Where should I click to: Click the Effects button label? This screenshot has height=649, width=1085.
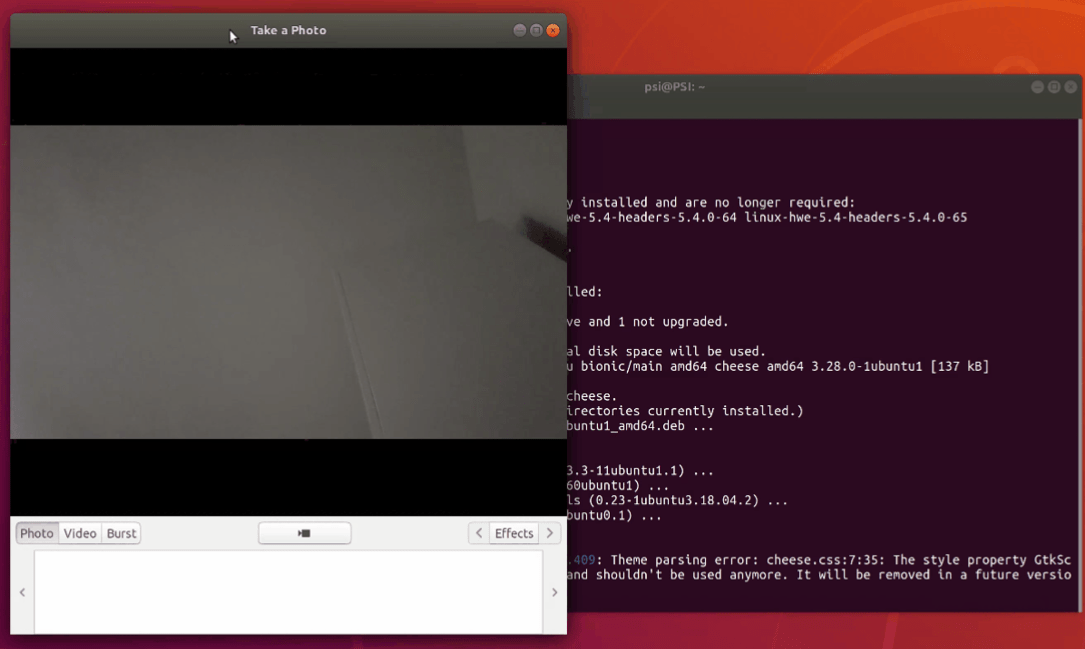coord(514,533)
